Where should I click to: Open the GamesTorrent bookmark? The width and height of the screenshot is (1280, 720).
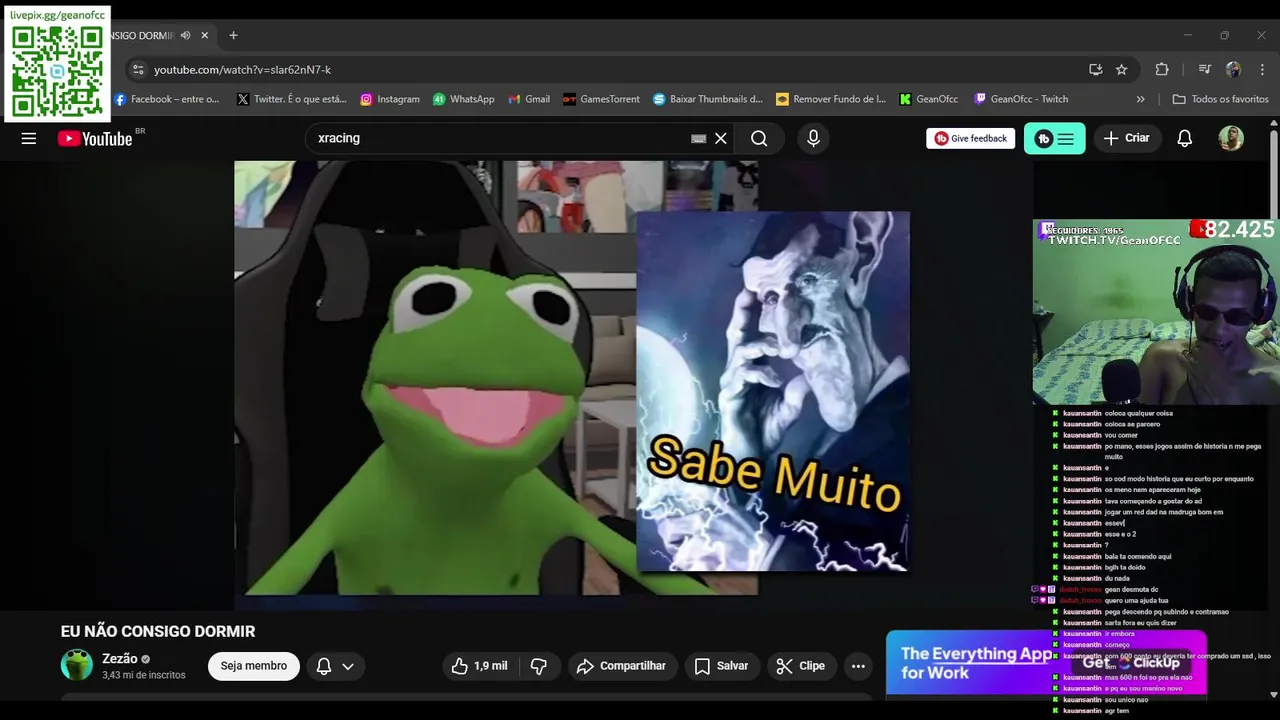click(601, 99)
